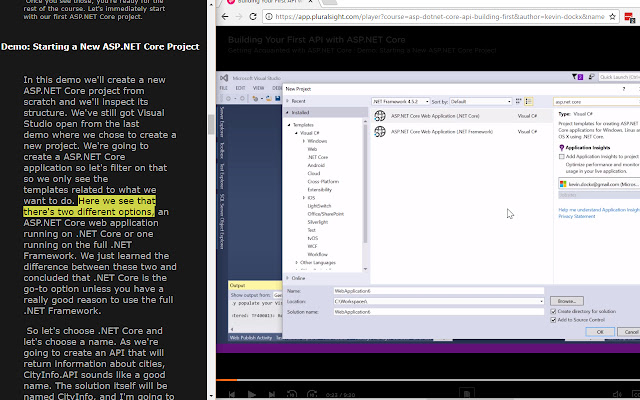
Task: Click the Quick Launch search box
Action: point(619,77)
